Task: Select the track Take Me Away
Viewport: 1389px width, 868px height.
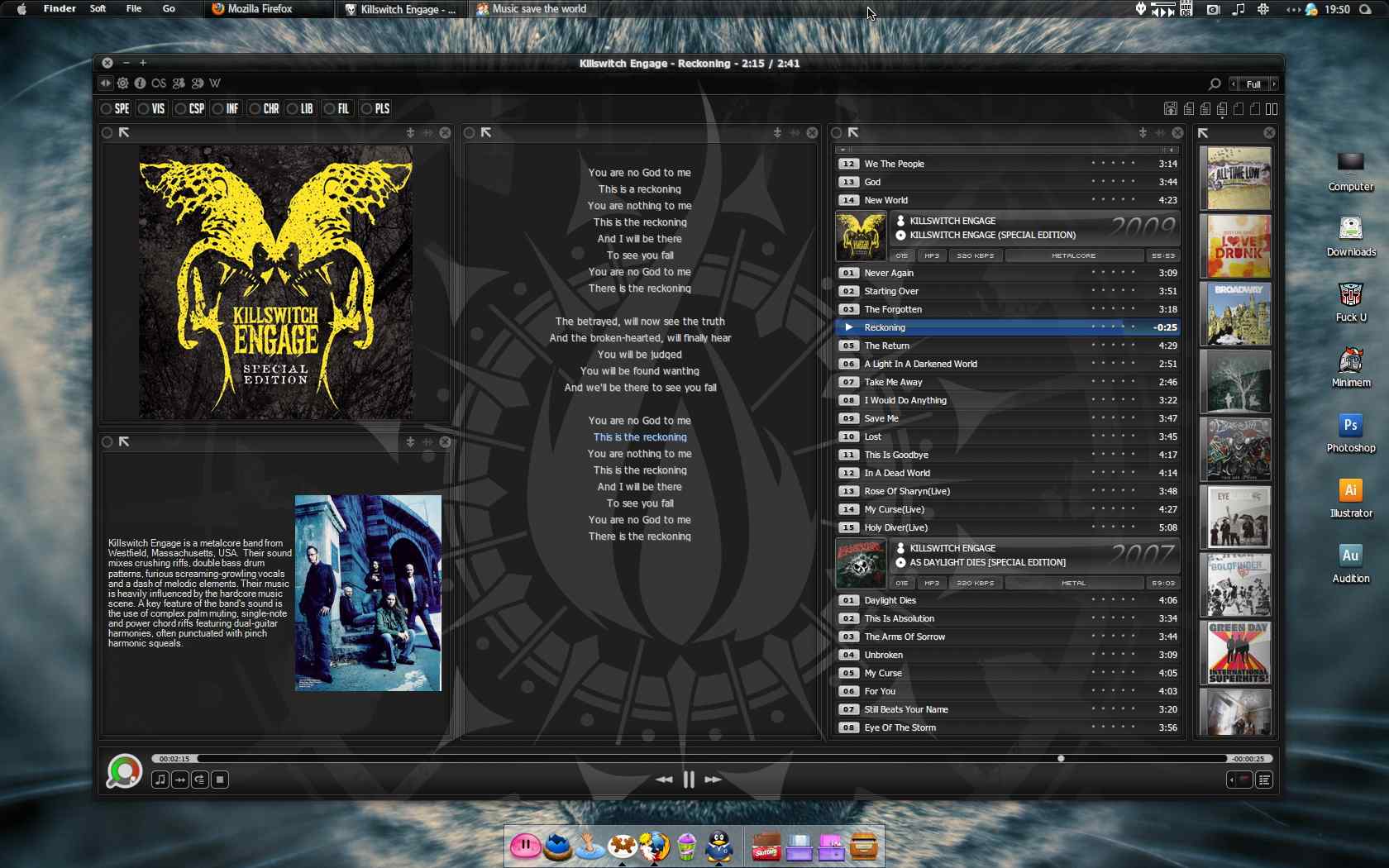Action: [1007, 382]
